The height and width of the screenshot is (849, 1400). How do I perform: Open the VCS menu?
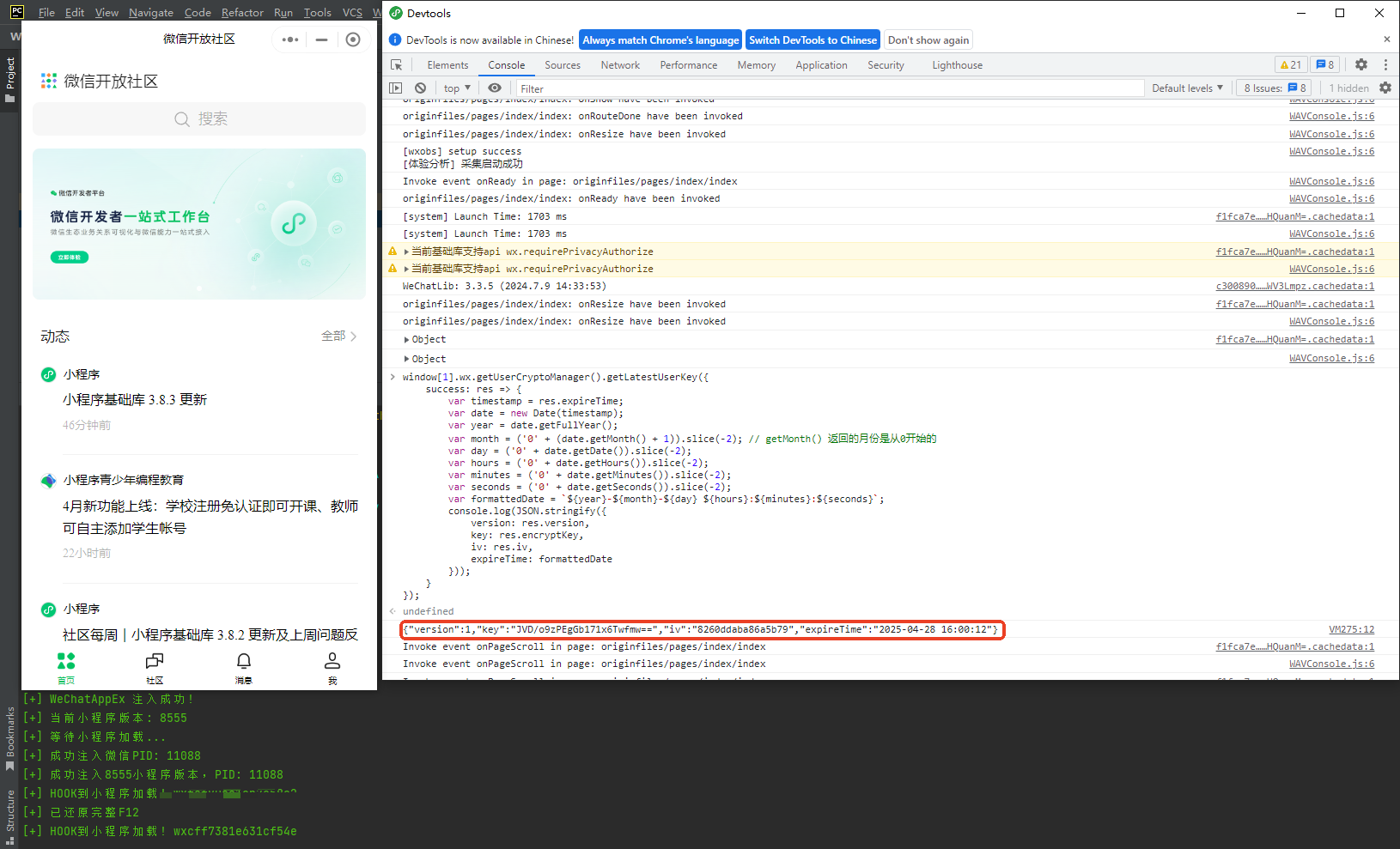(352, 12)
